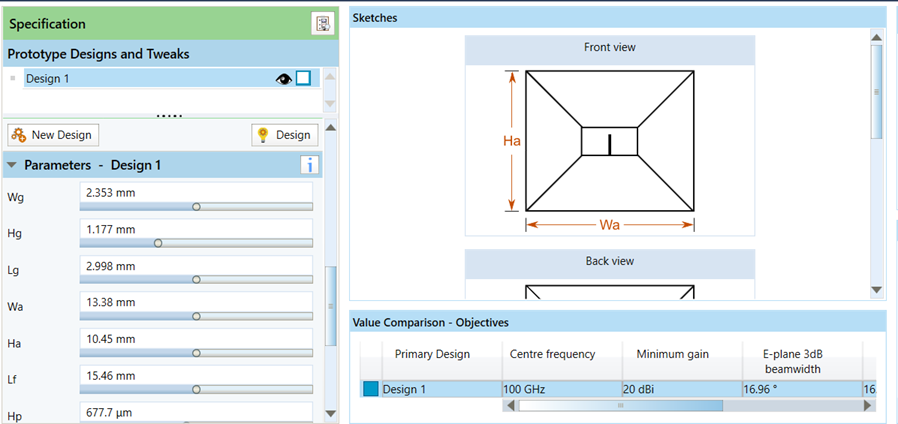Adjust the Lf slider handle
This screenshot has height=424, width=898.
[x=196, y=390]
